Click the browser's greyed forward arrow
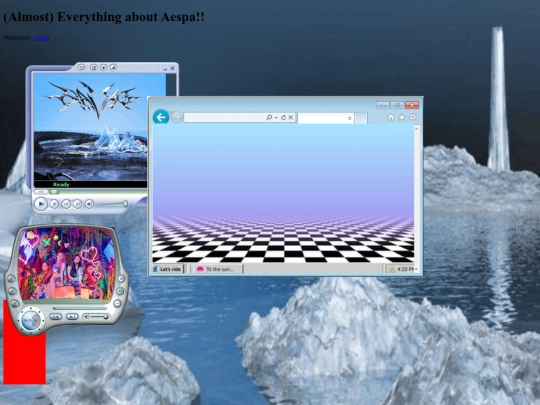Screen dimensions: 540x405 (176, 117)
